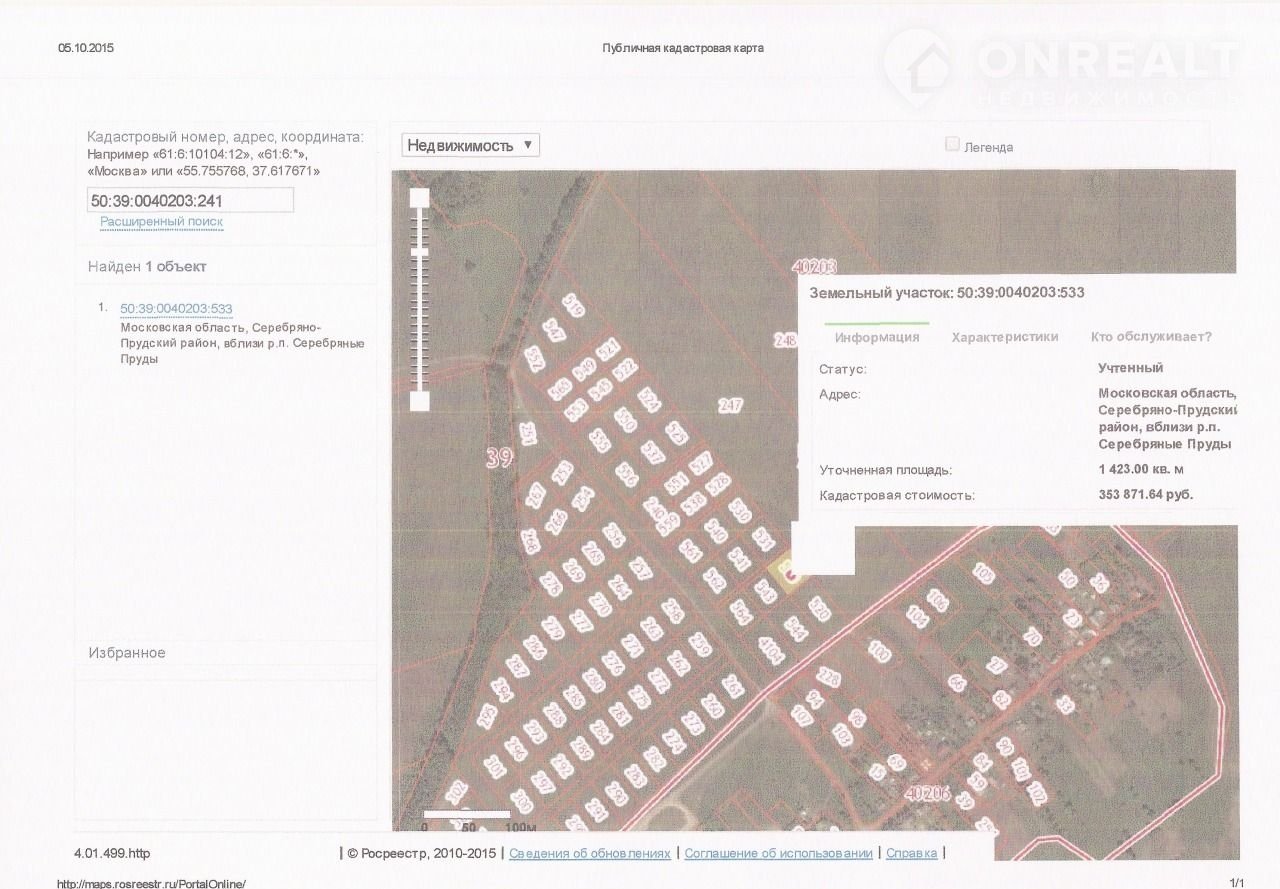
Task: Switch to the Характеристики tab
Action: [1004, 337]
